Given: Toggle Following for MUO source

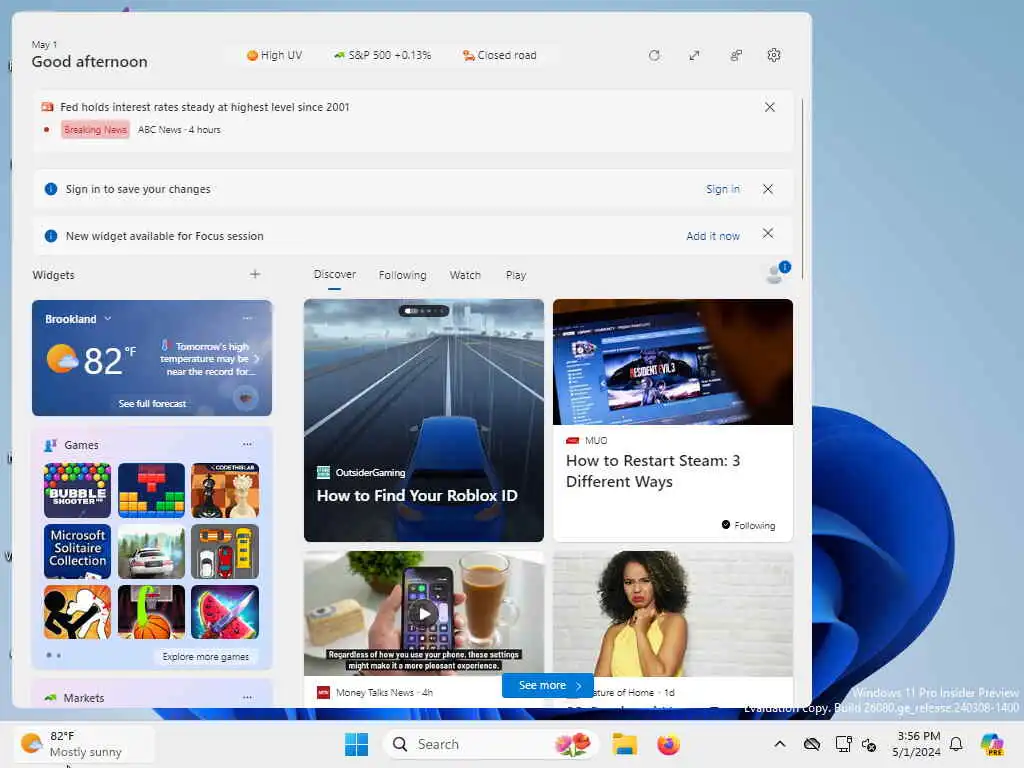Looking at the screenshot, I should coord(748,525).
